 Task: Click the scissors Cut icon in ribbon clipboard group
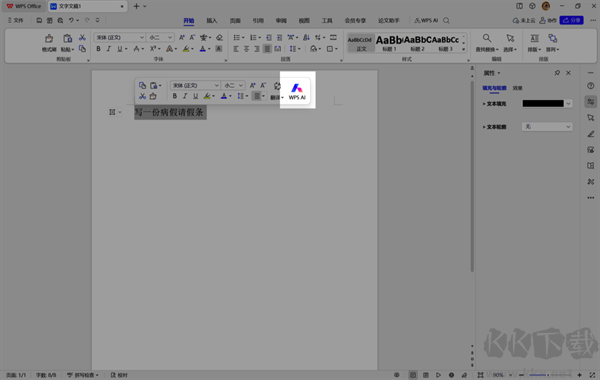(82, 38)
